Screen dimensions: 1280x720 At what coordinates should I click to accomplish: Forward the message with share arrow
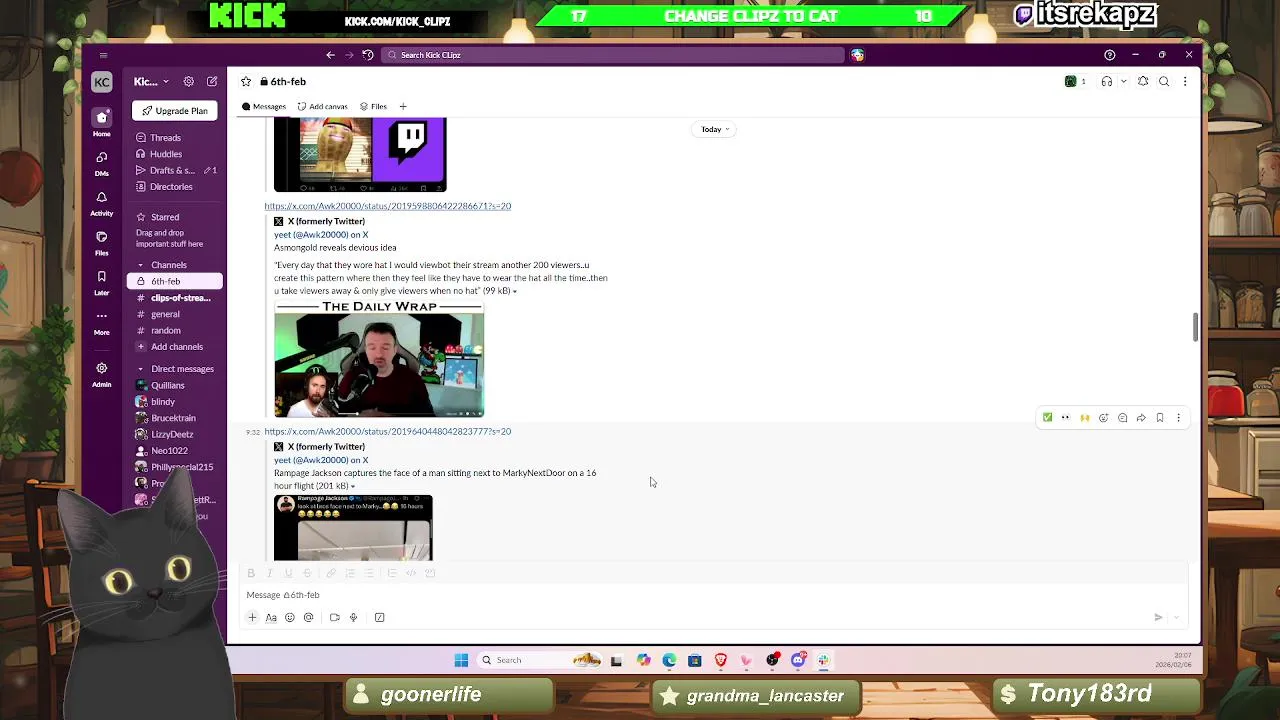tap(1141, 418)
